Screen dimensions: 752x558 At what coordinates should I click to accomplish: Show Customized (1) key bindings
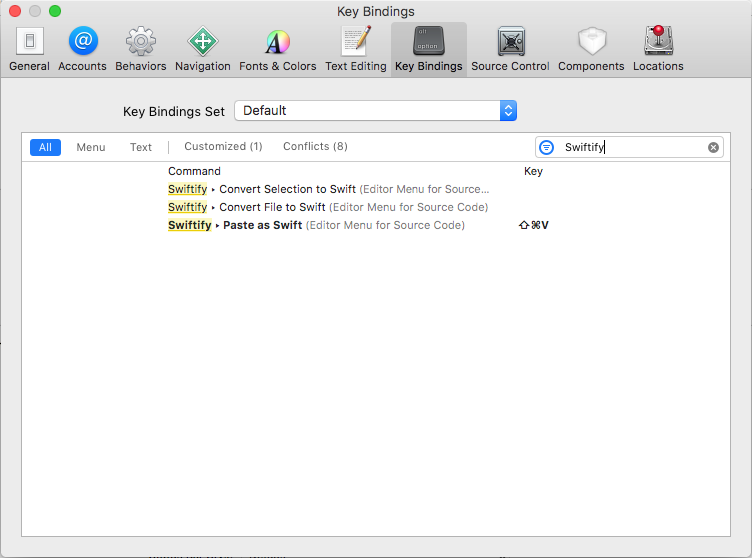click(x=223, y=146)
